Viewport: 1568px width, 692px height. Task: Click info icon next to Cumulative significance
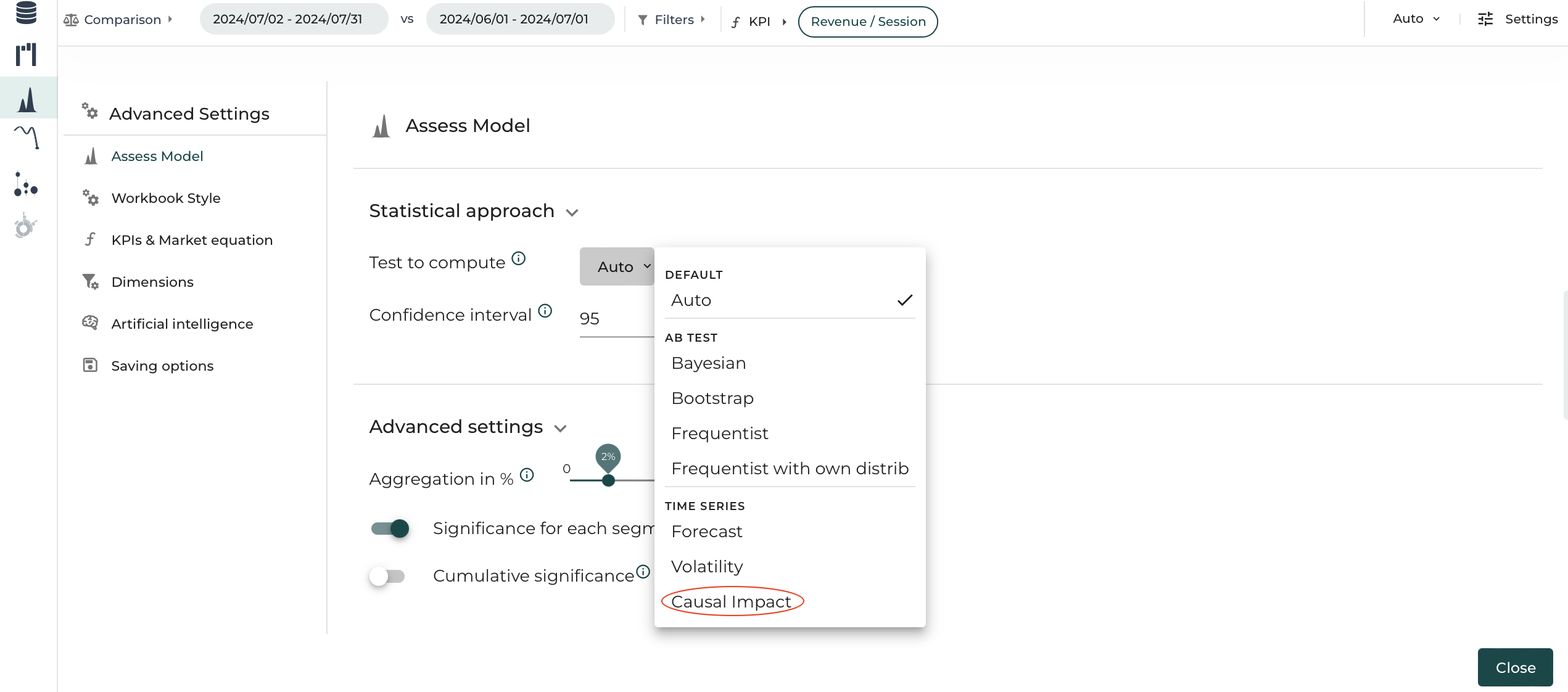[643, 572]
